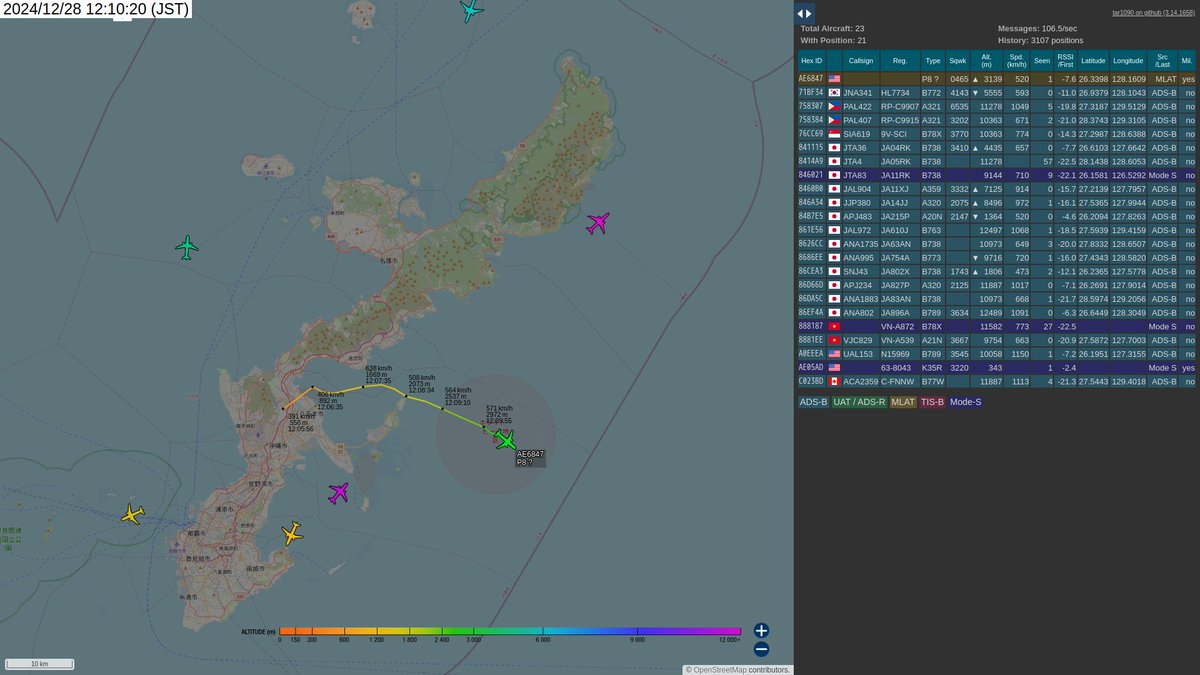This screenshot has height=675, width=1200.
Task: Sort the table by Reg. column
Action: pyautogui.click(x=900, y=61)
